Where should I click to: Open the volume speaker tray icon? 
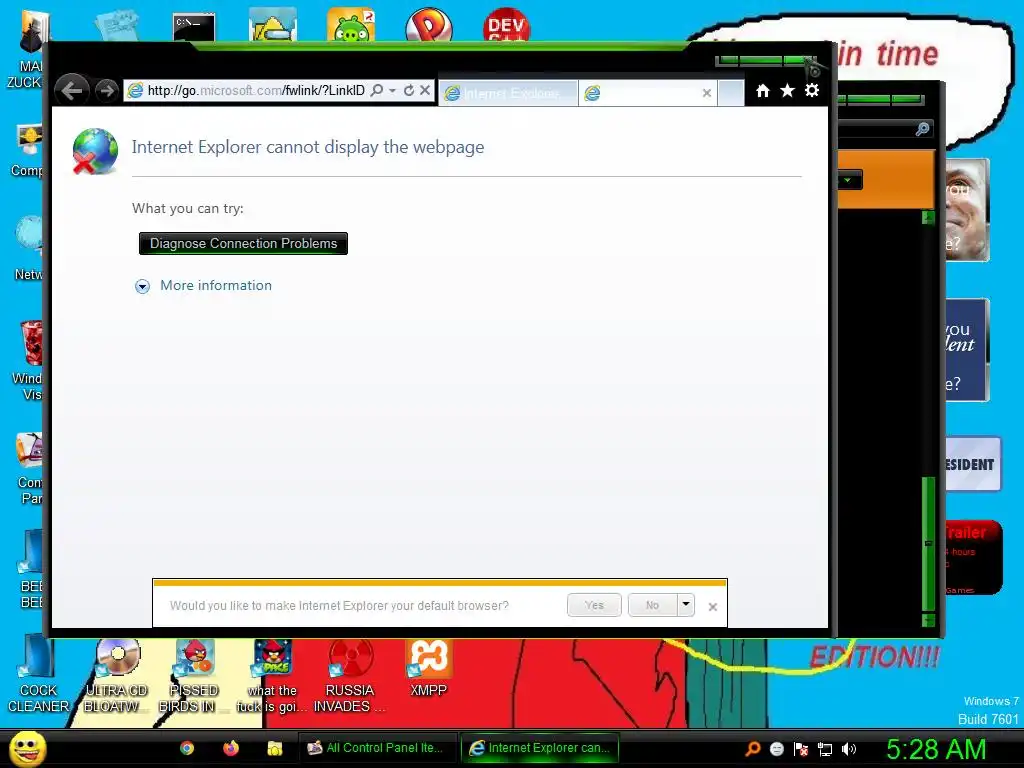click(849, 749)
